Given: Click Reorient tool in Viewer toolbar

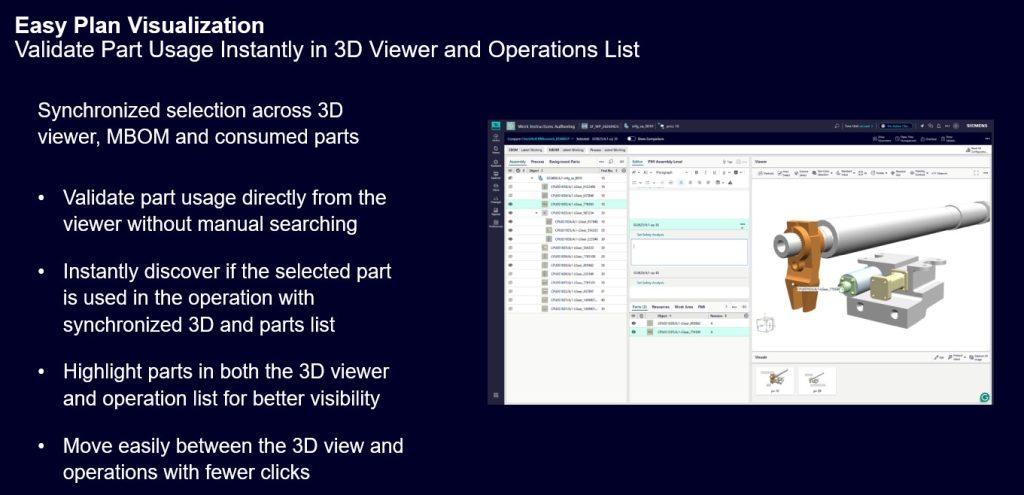Looking at the screenshot, I should [899, 173].
